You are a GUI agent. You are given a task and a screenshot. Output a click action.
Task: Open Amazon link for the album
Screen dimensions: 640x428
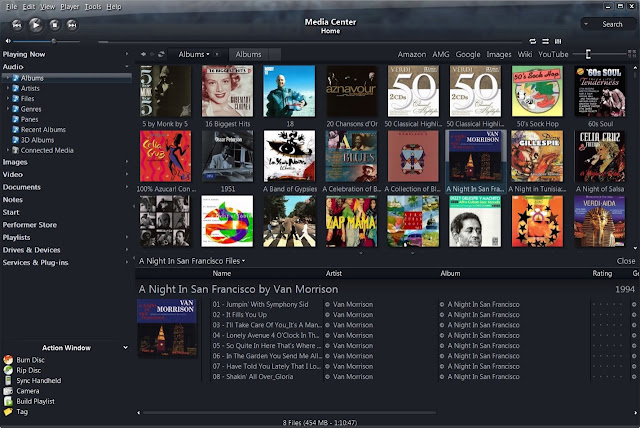coord(412,54)
